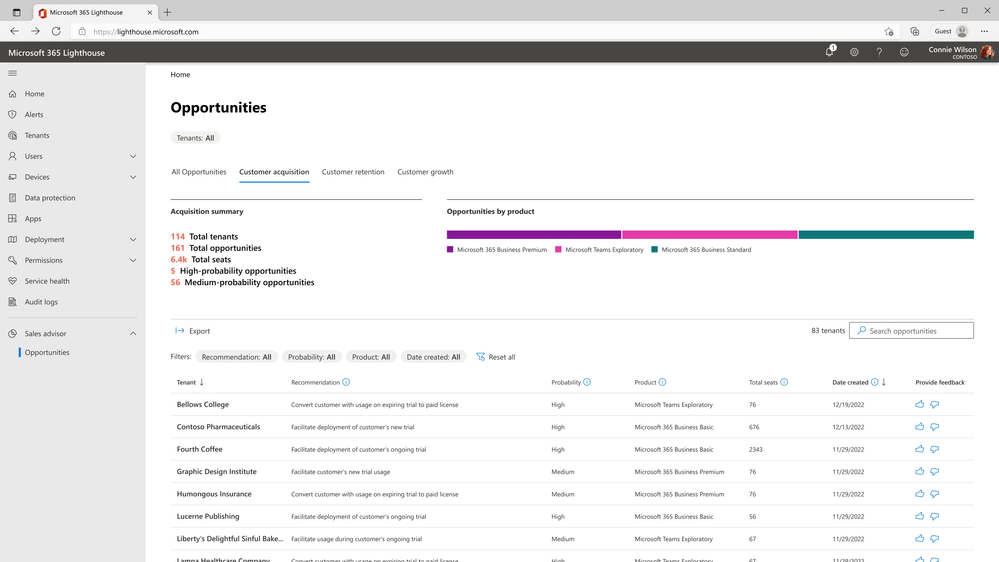Click thumbs up for Bellows College

pos(919,404)
